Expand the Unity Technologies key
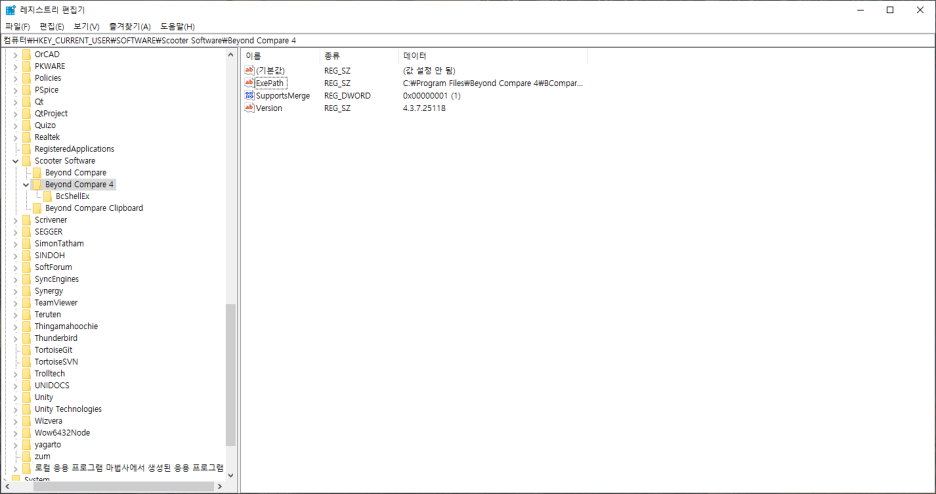The width and height of the screenshot is (936, 494). tap(16, 409)
